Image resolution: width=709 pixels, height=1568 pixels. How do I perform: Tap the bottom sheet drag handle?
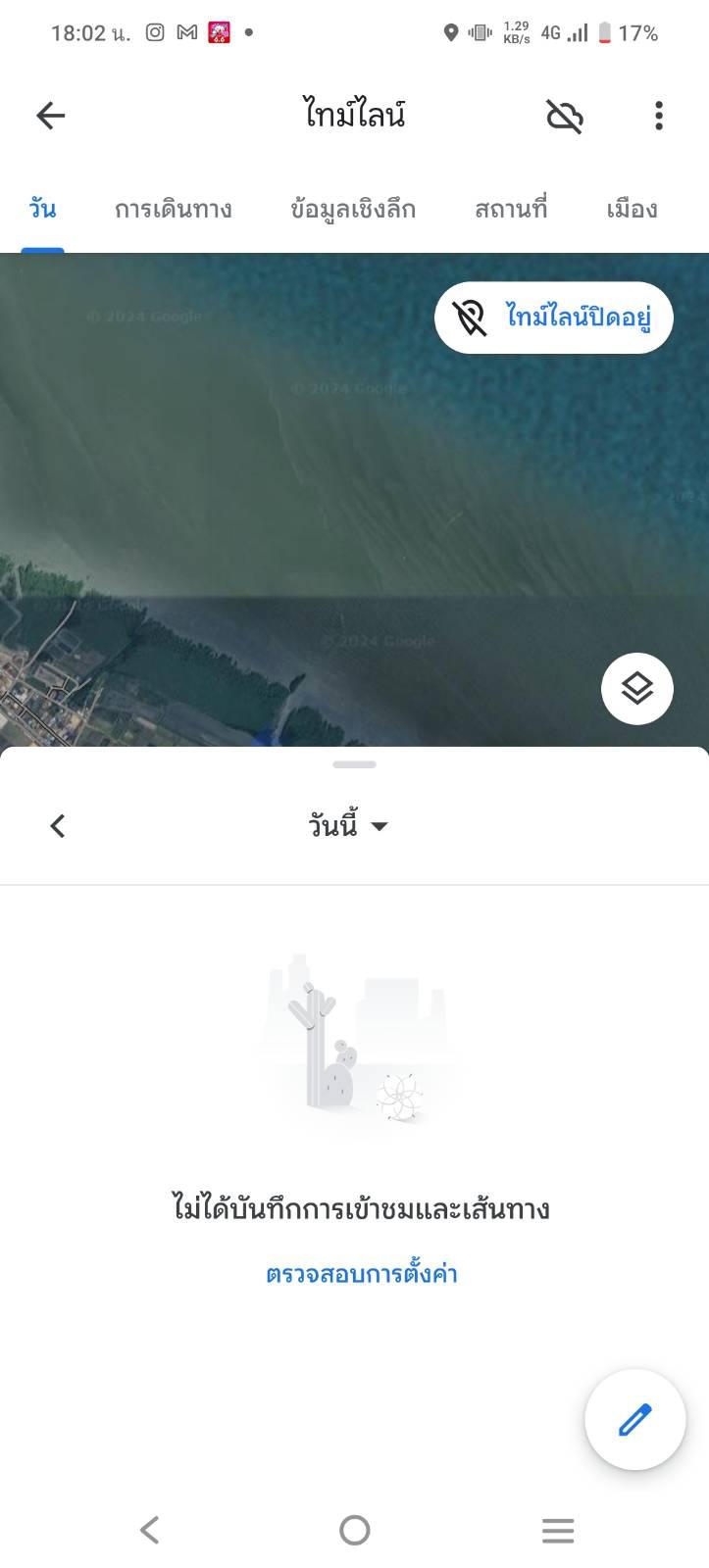tap(354, 764)
